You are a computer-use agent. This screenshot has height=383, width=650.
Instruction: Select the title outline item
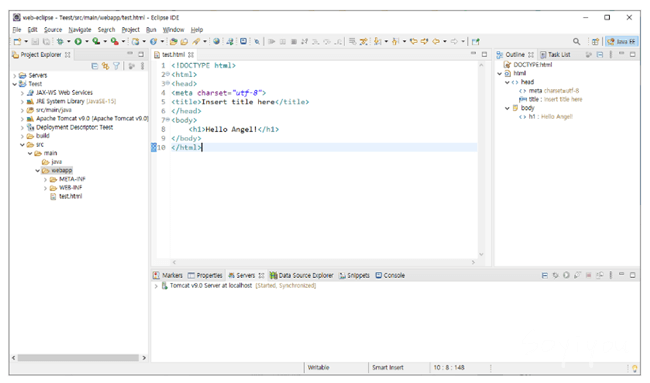(551, 99)
